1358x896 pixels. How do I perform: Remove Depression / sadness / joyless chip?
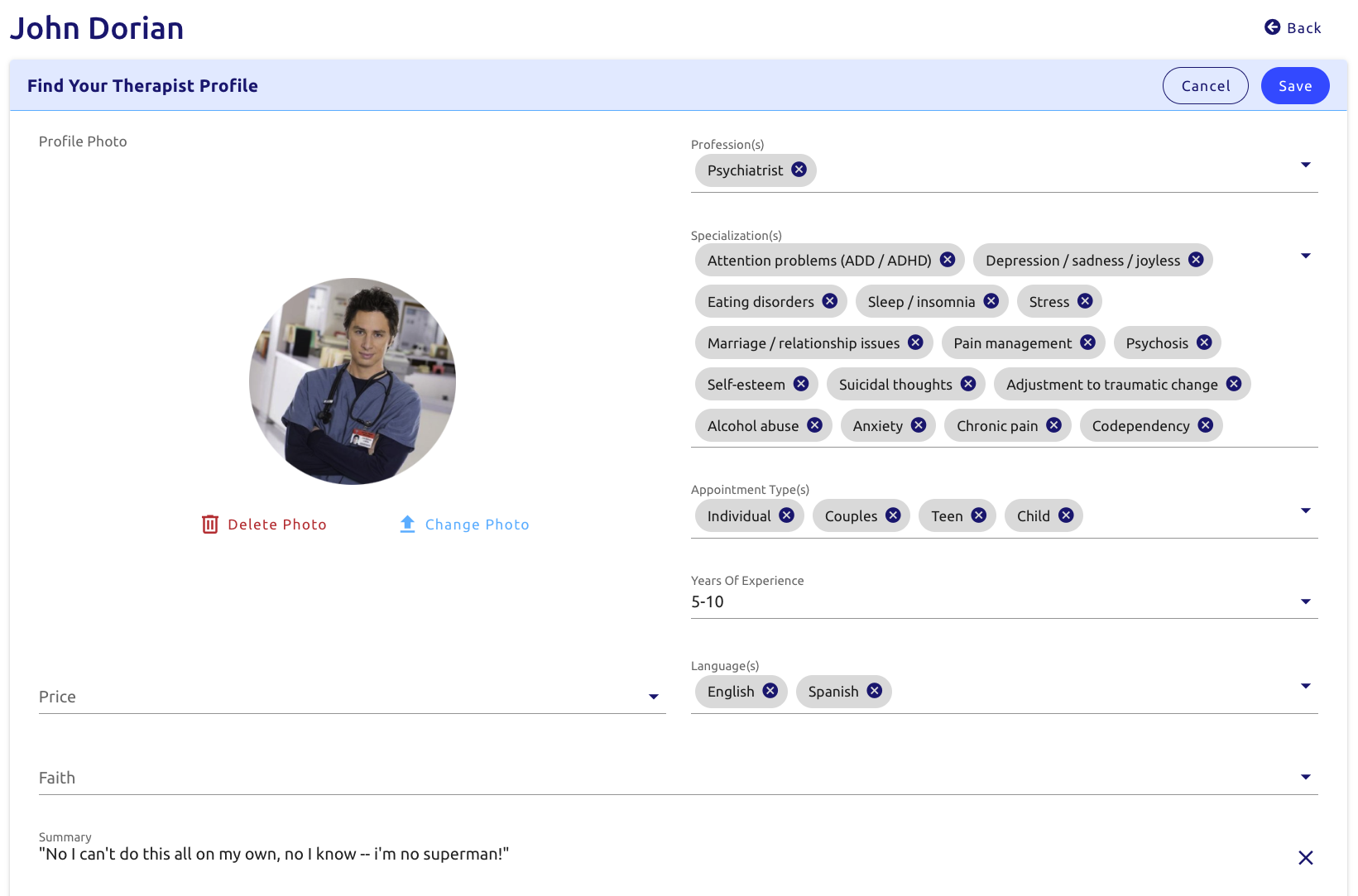[1196, 260]
